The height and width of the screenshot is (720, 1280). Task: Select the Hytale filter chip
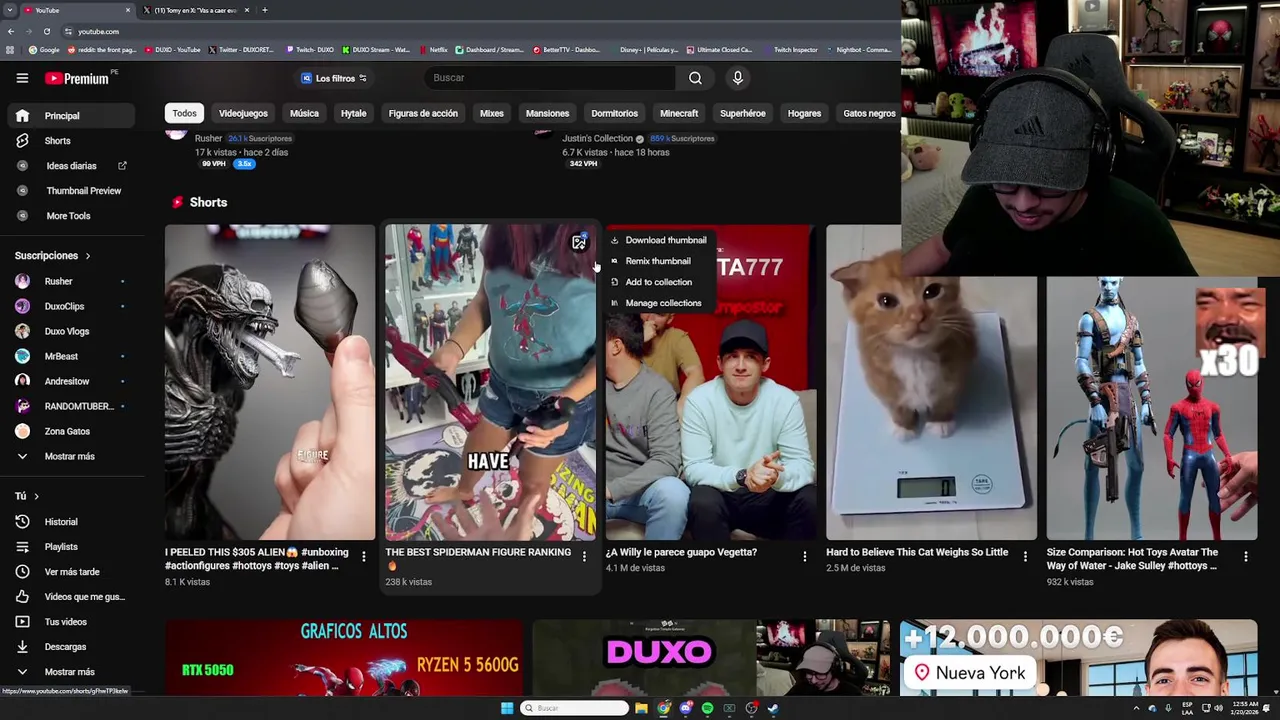pyautogui.click(x=353, y=113)
